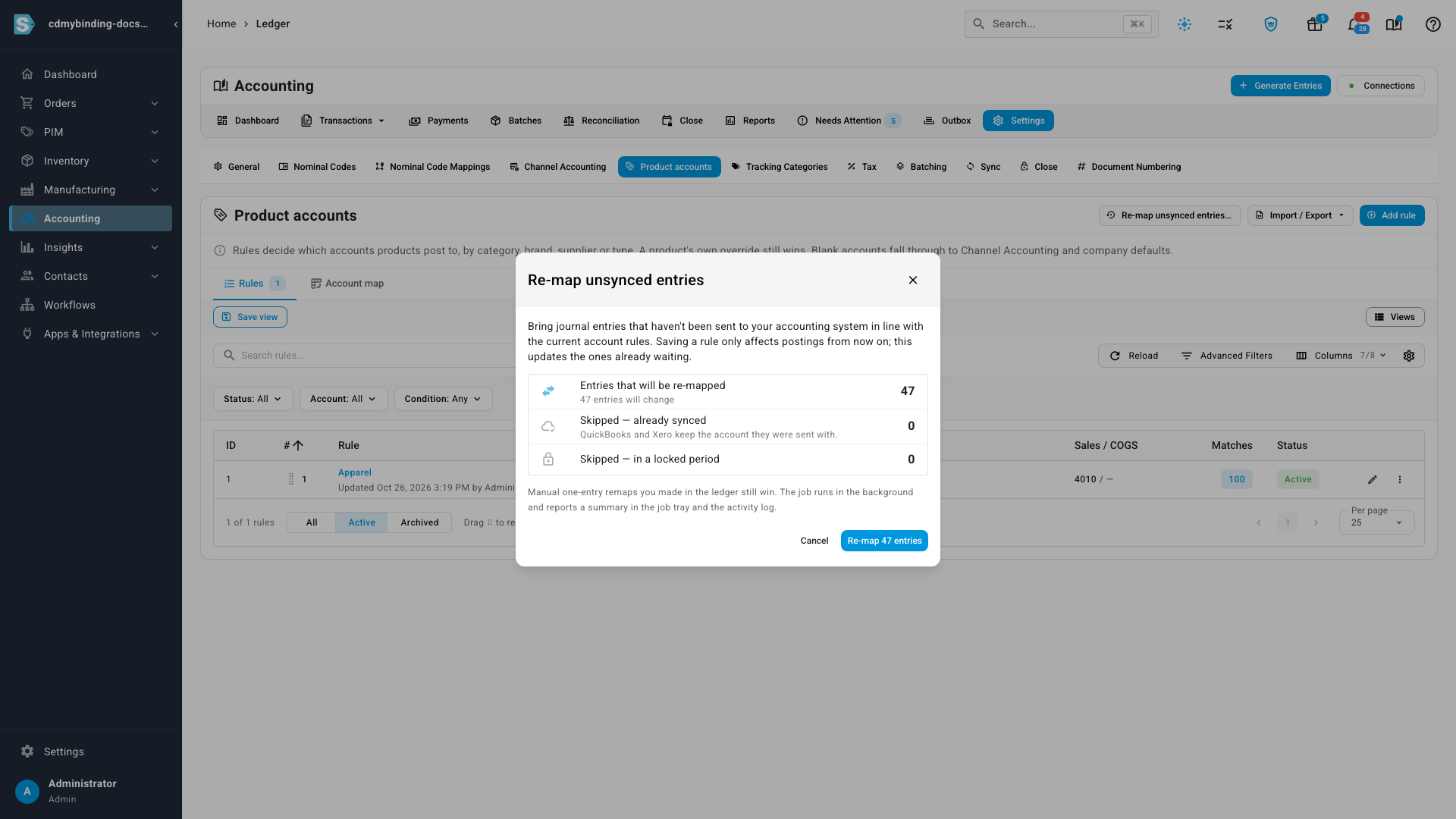Open table settings gear icon

pyautogui.click(x=1409, y=356)
